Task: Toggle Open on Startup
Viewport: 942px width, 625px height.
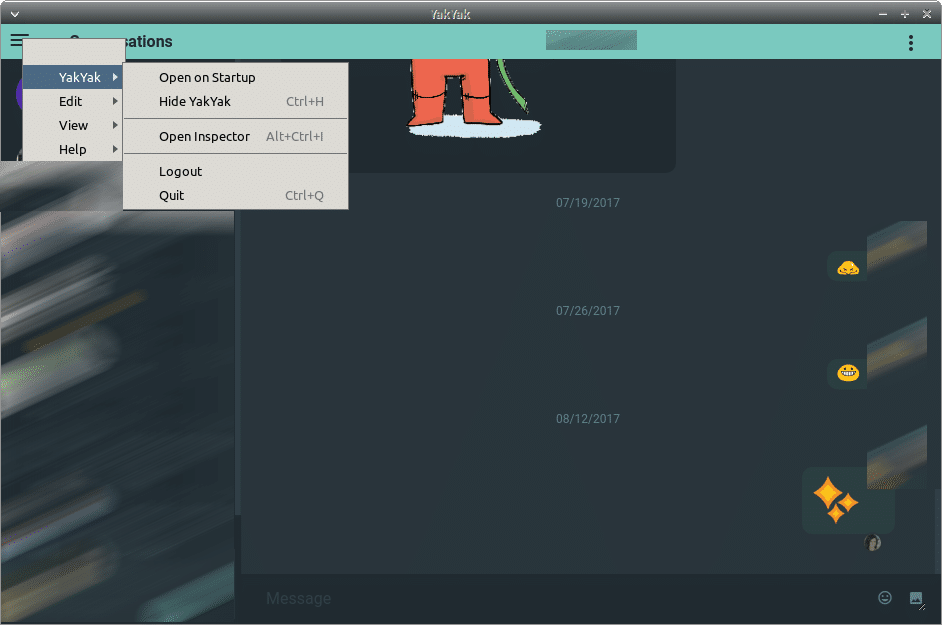Action: [x=236, y=78]
